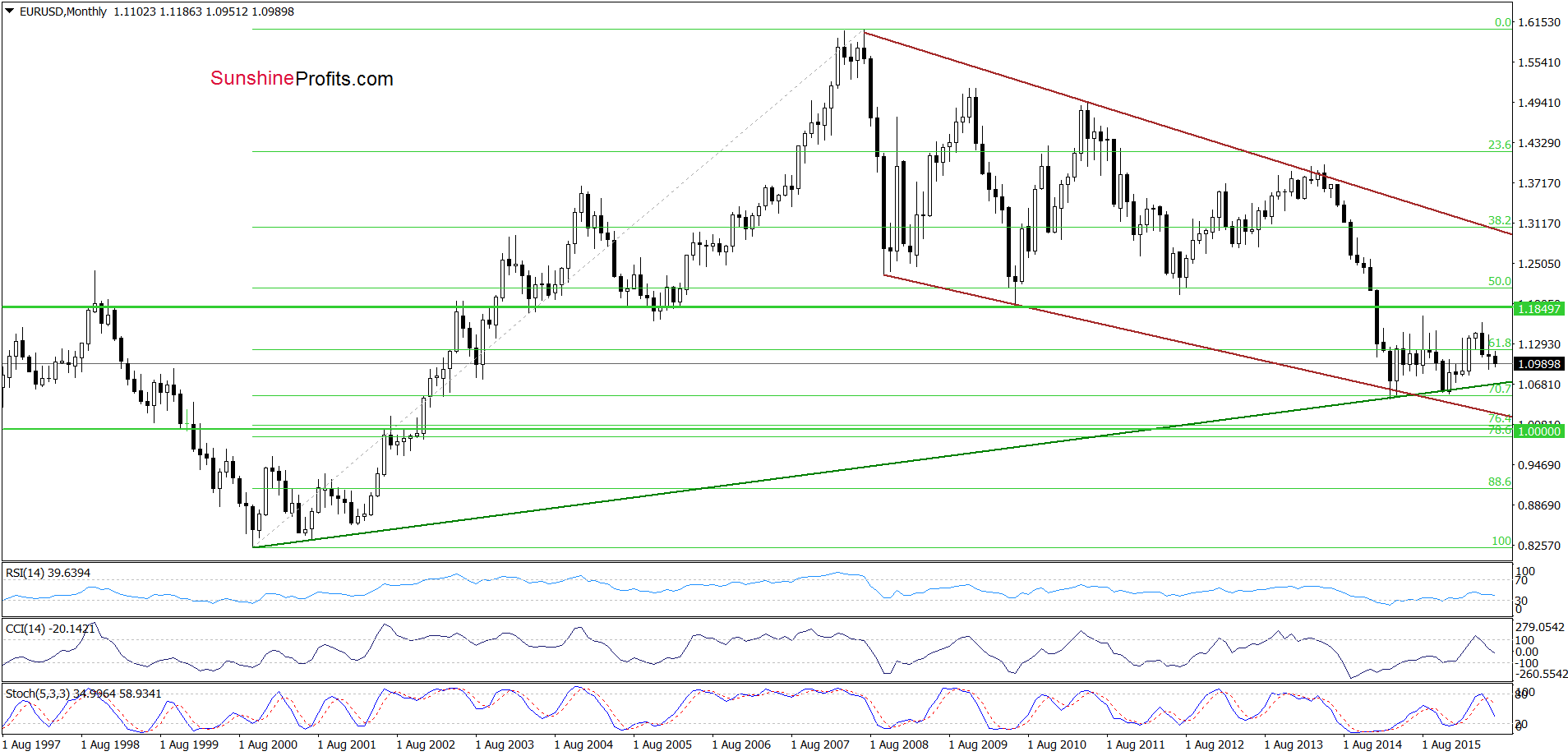
Task: Click the 1 Aug 2010 date label
Action: [1057, 744]
